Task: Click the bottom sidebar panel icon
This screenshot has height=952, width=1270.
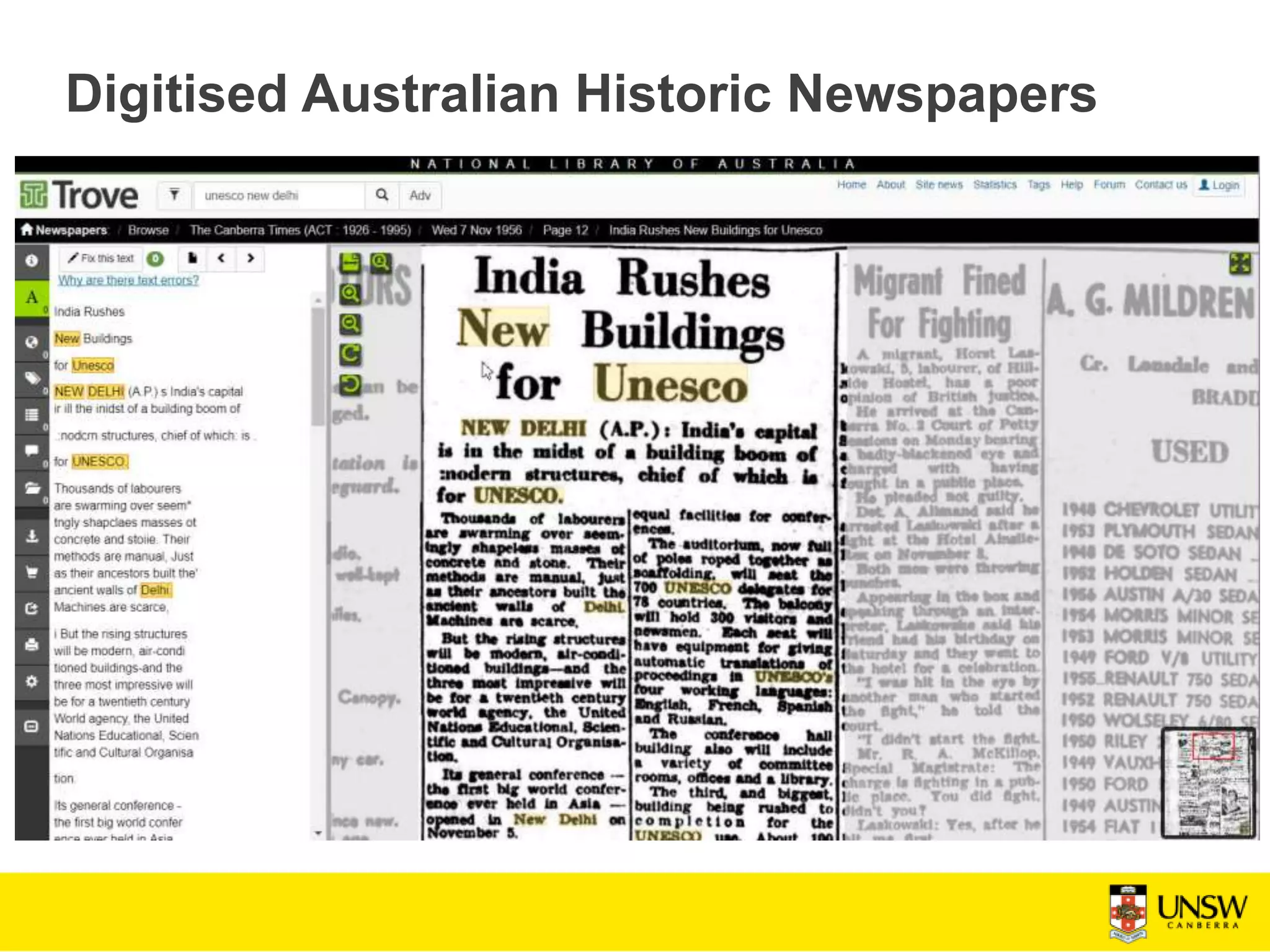Action: point(32,726)
